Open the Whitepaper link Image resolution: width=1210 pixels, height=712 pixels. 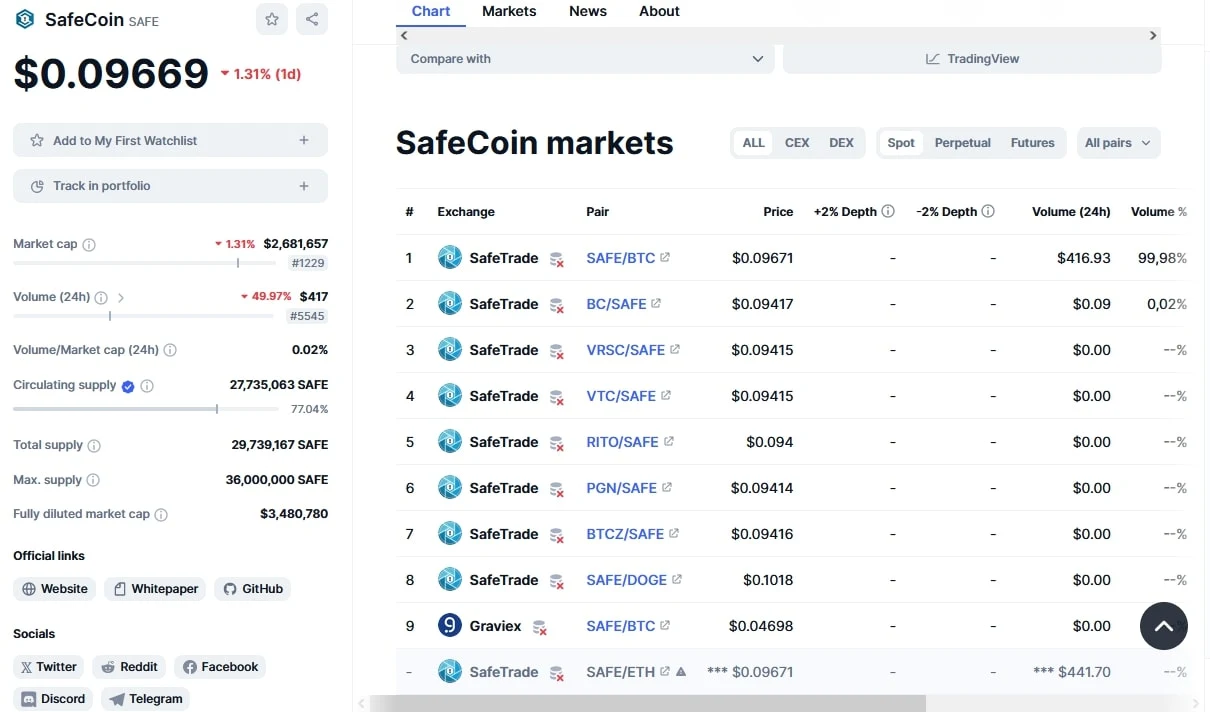pyautogui.click(x=155, y=589)
